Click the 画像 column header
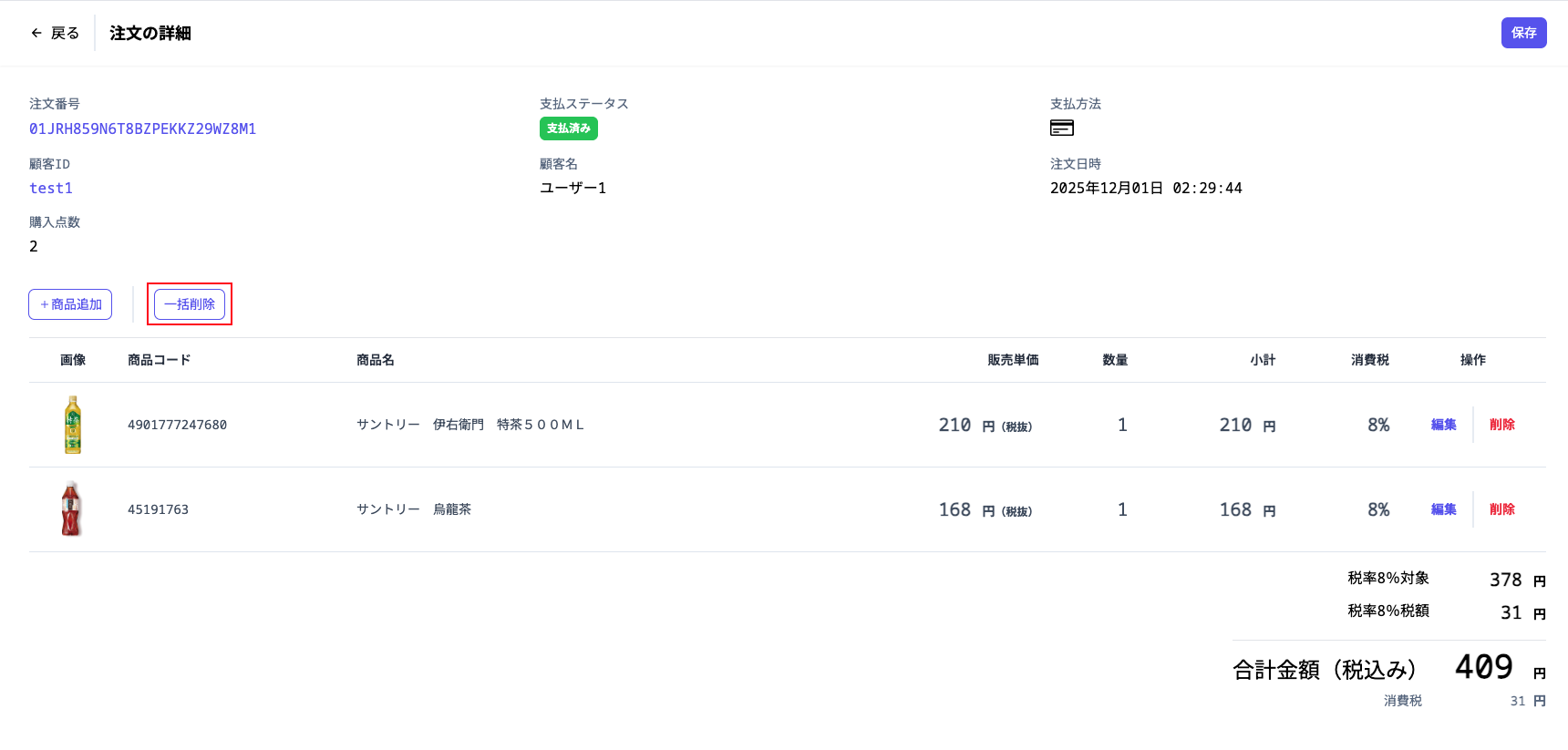 point(73,360)
